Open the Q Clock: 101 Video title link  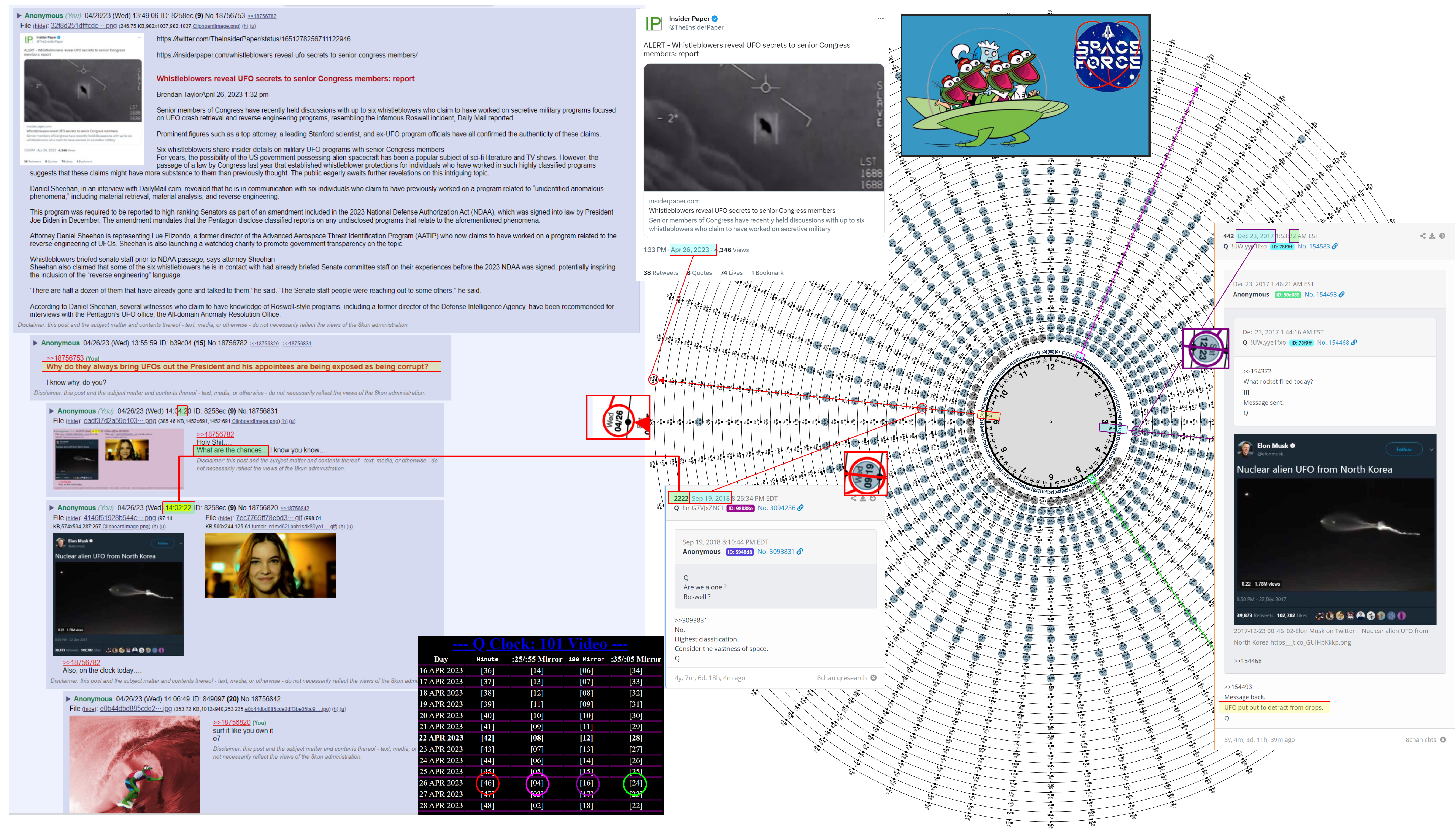(540, 644)
